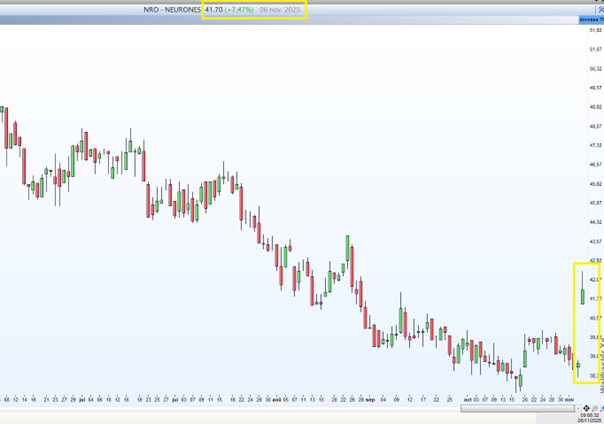Click the 50,32 price axis label
604x424 pixels.
point(596,69)
